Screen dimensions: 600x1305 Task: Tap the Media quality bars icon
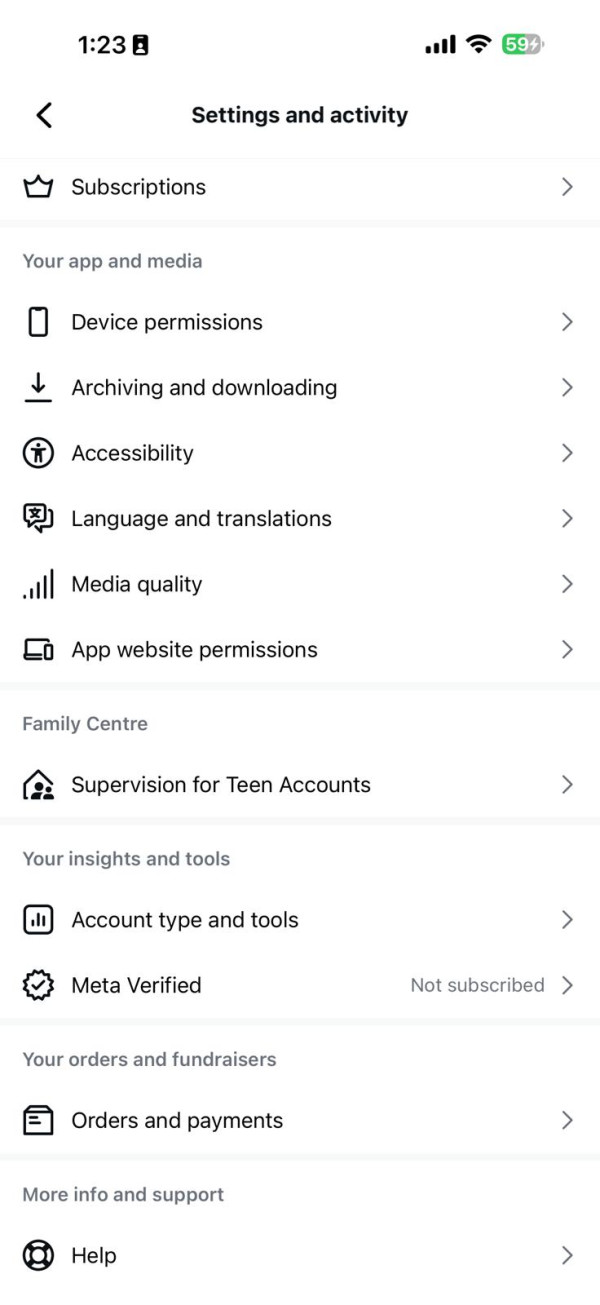click(x=38, y=585)
